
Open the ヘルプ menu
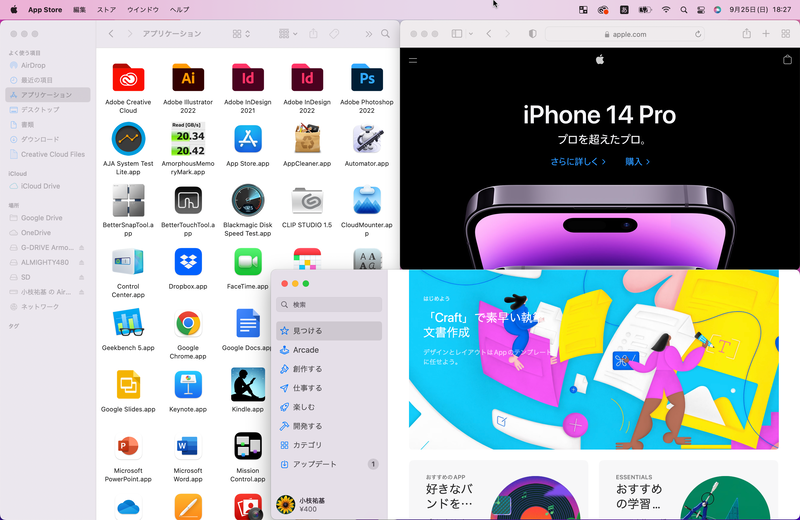pyautogui.click(x=180, y=9)
